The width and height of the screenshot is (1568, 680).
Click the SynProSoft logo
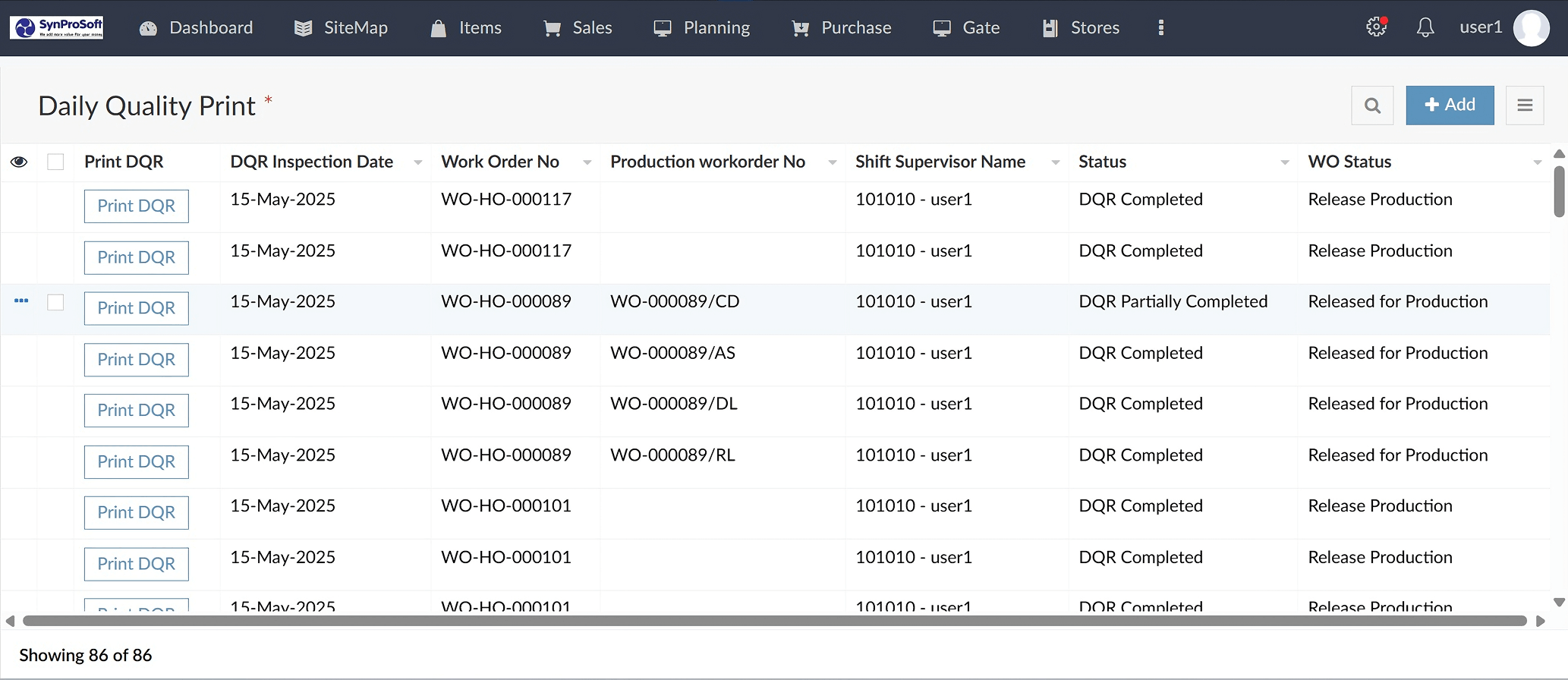tap(57, 28)
